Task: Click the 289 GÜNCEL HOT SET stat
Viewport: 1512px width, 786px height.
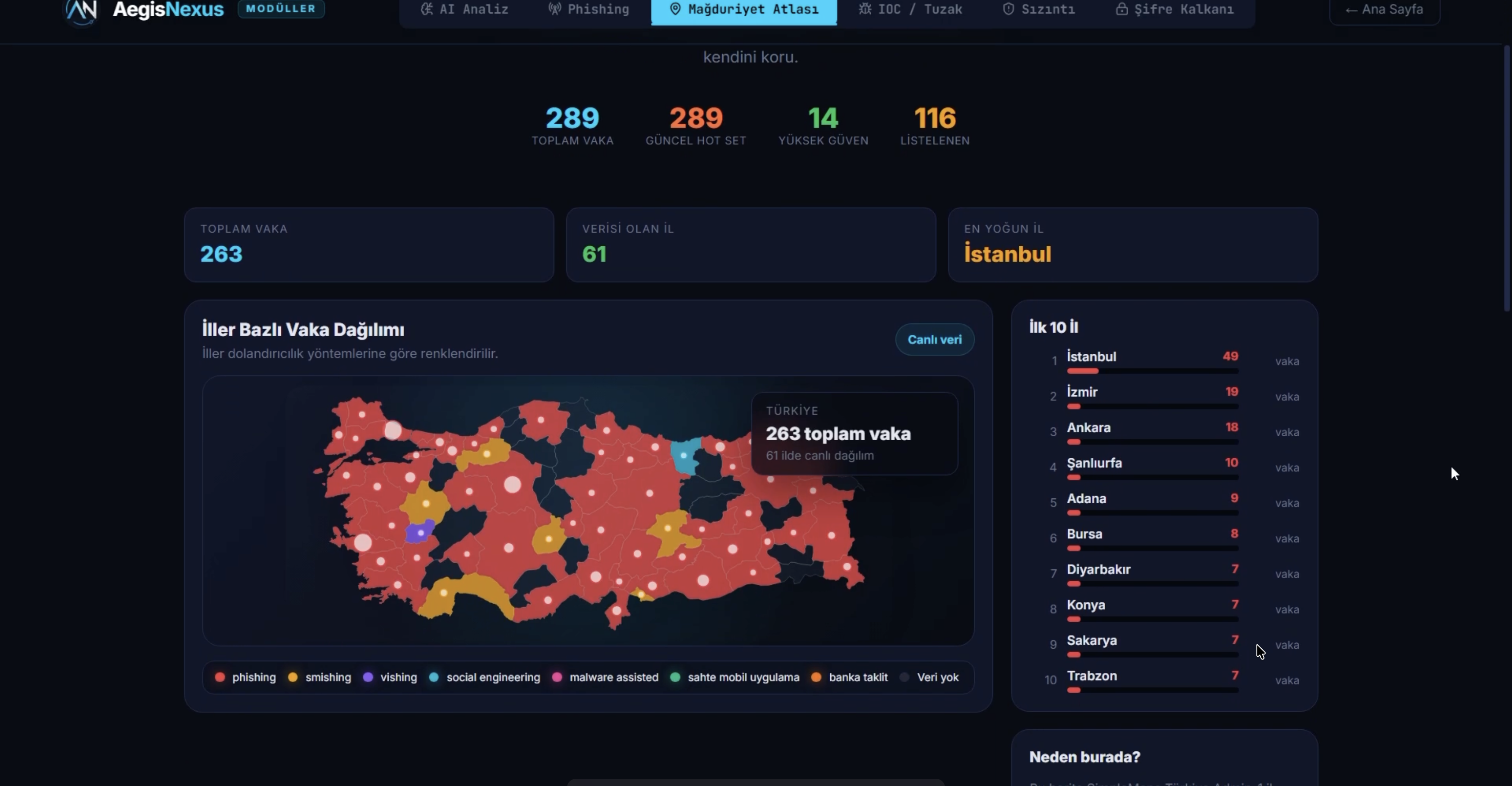Action: coord(696,126)
